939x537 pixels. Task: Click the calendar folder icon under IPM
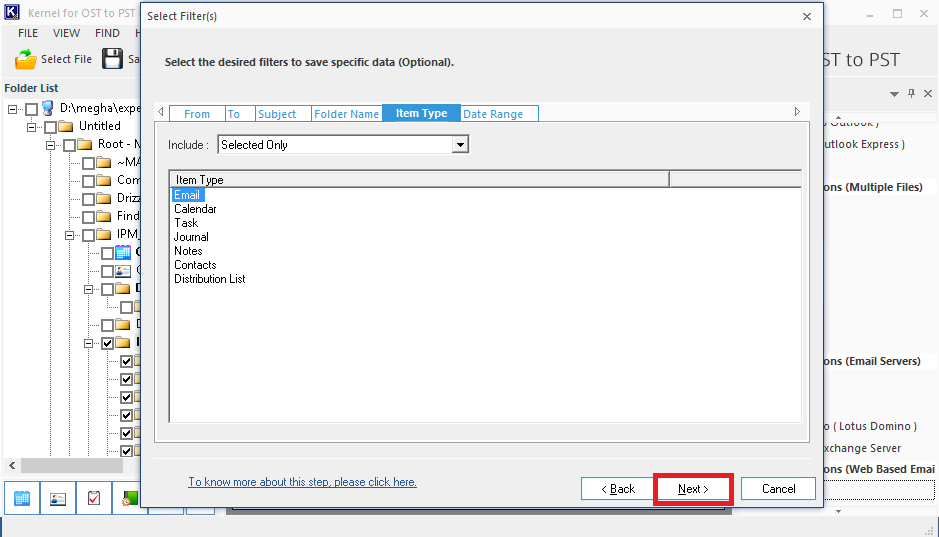(x=123, y=252)
